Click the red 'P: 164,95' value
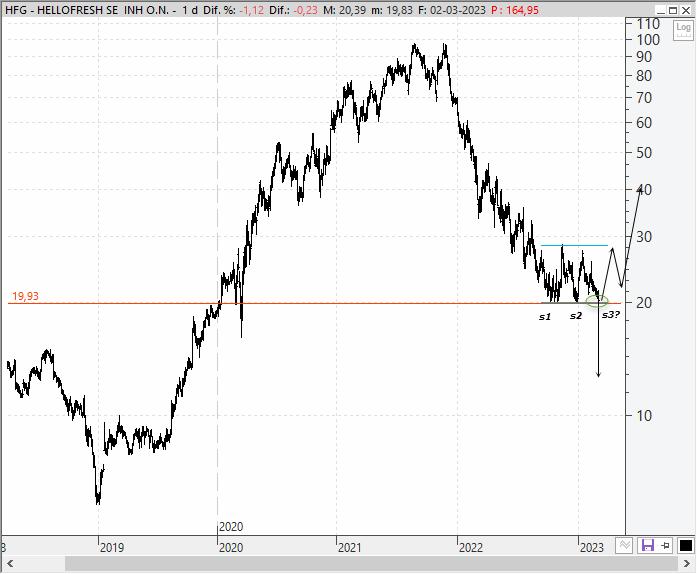 tap(515, 10)
